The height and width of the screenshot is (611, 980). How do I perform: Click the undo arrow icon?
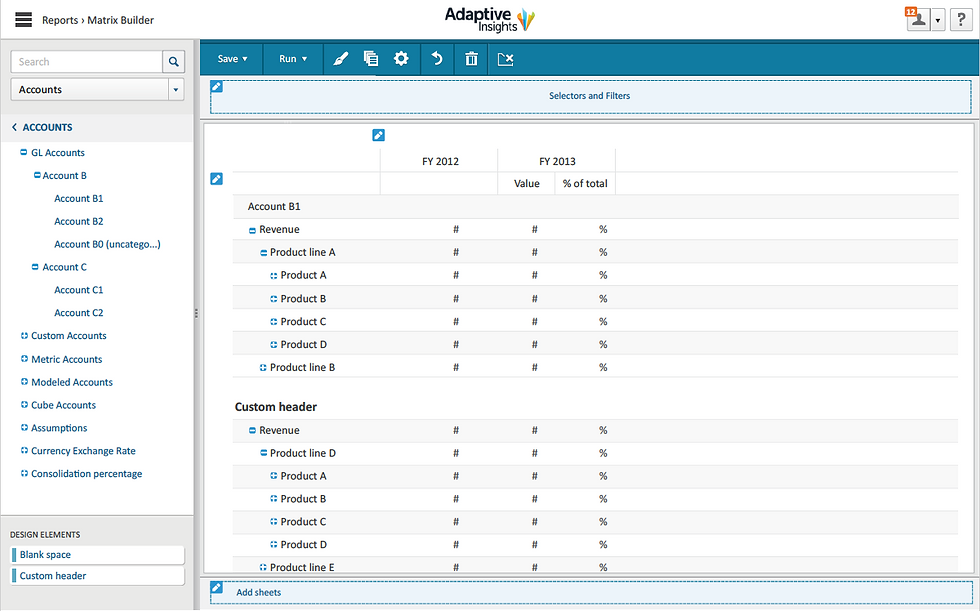click(x=437, y=59)
